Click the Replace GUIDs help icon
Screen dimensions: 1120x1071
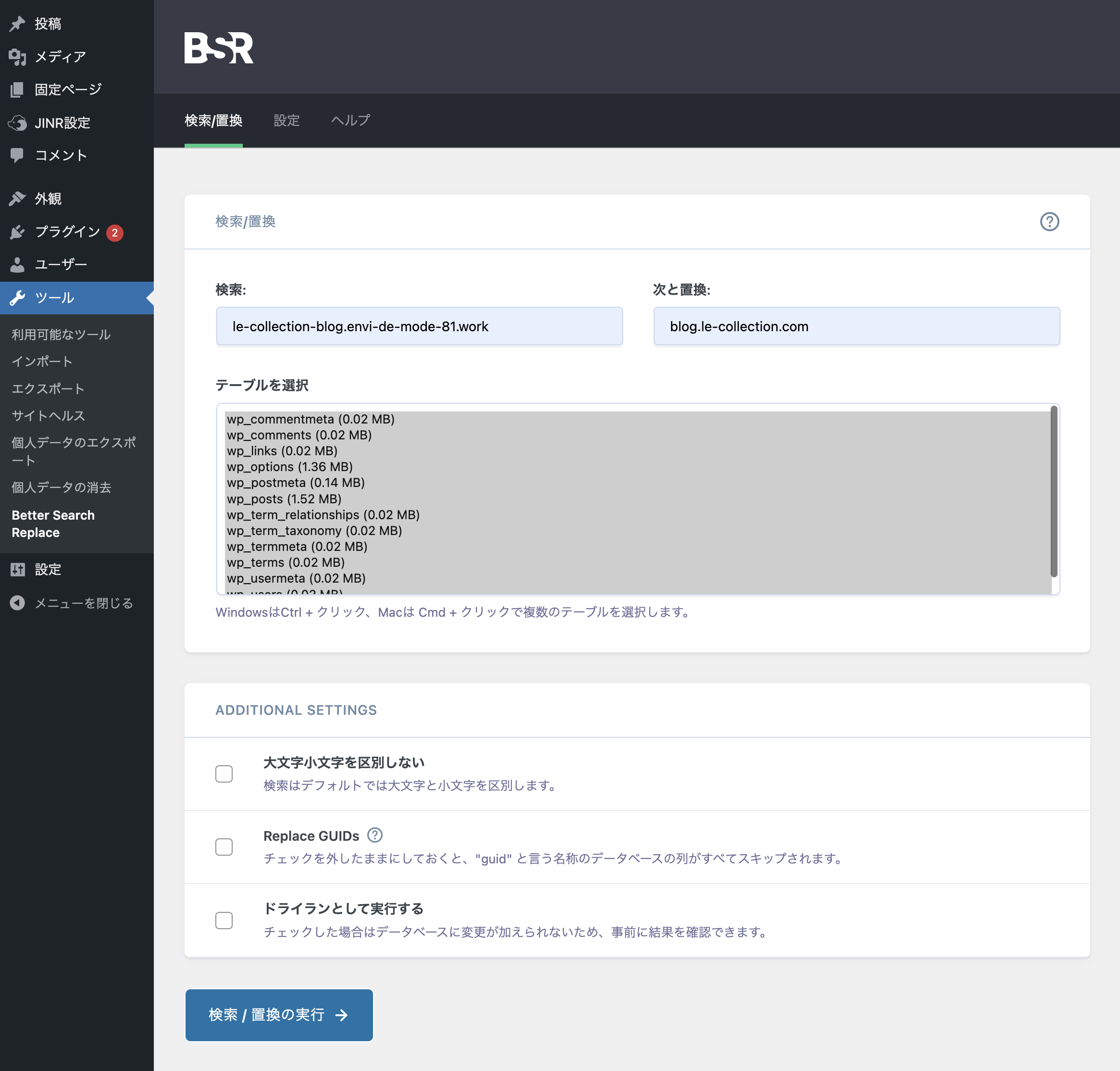click(374, 835)
